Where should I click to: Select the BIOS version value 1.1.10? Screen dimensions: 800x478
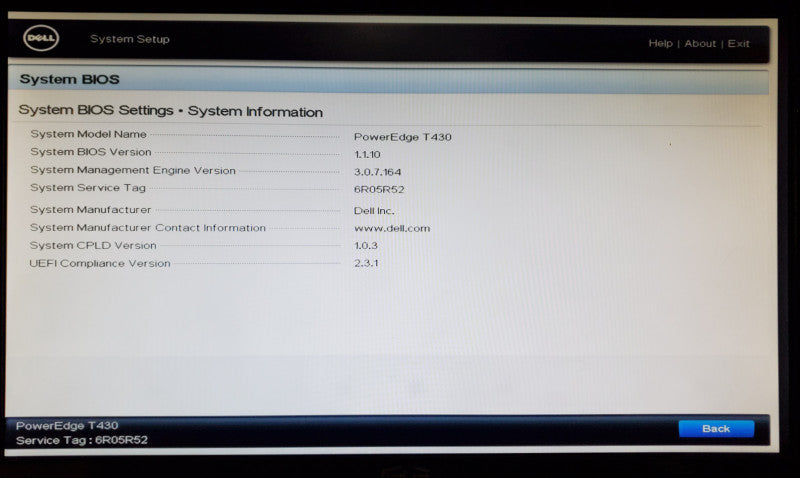tap(367, 154)
